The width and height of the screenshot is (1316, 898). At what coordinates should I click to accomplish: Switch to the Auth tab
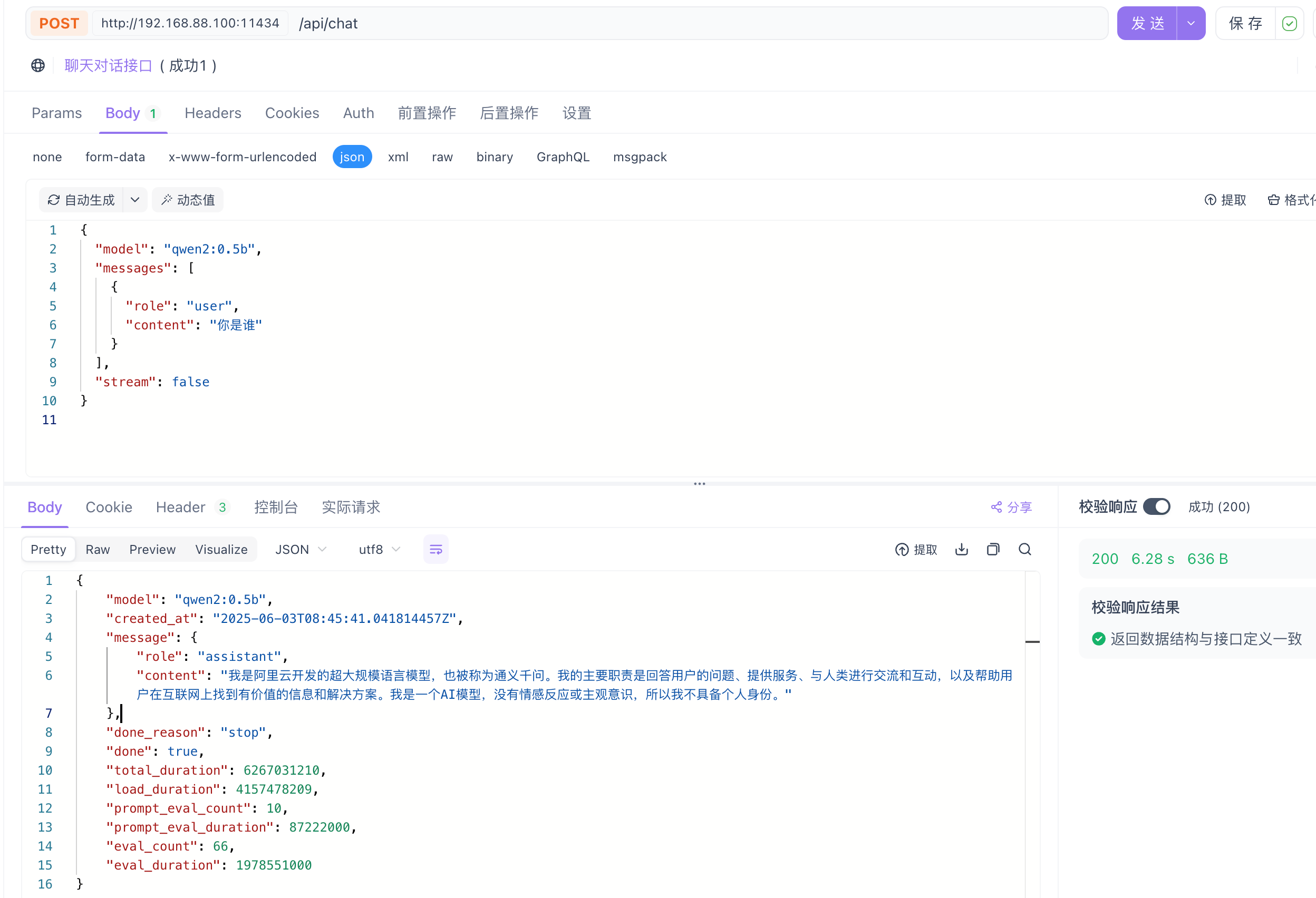(x=359, y=113)
